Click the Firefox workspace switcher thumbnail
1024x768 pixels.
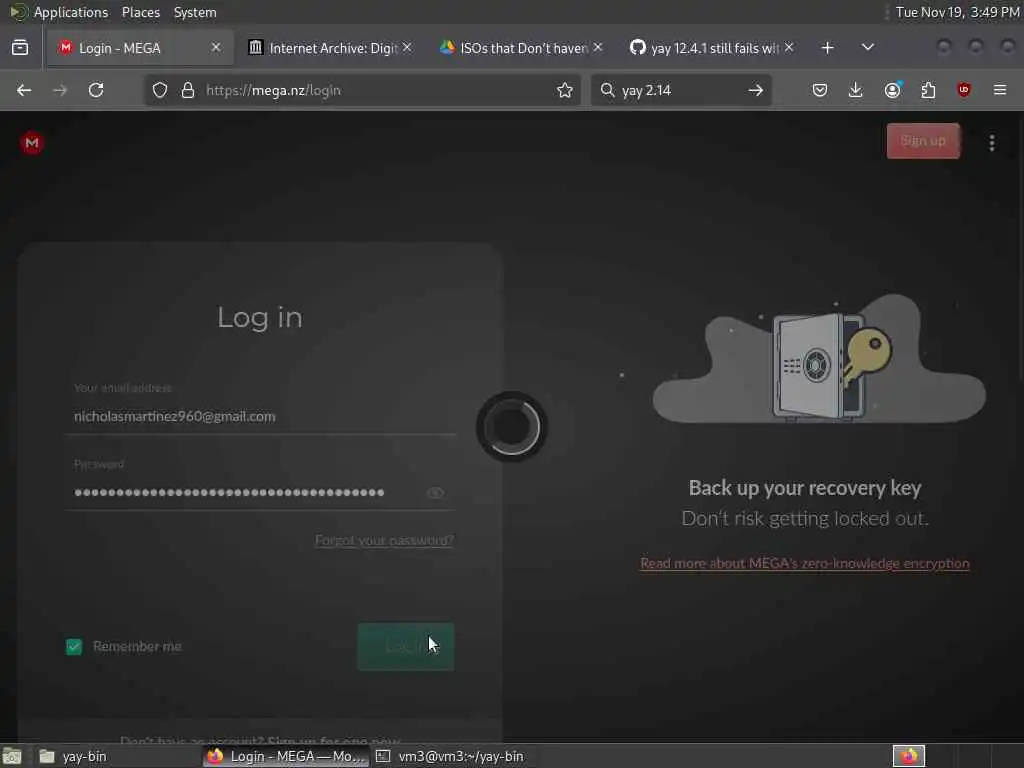click(x=909, y=756)
